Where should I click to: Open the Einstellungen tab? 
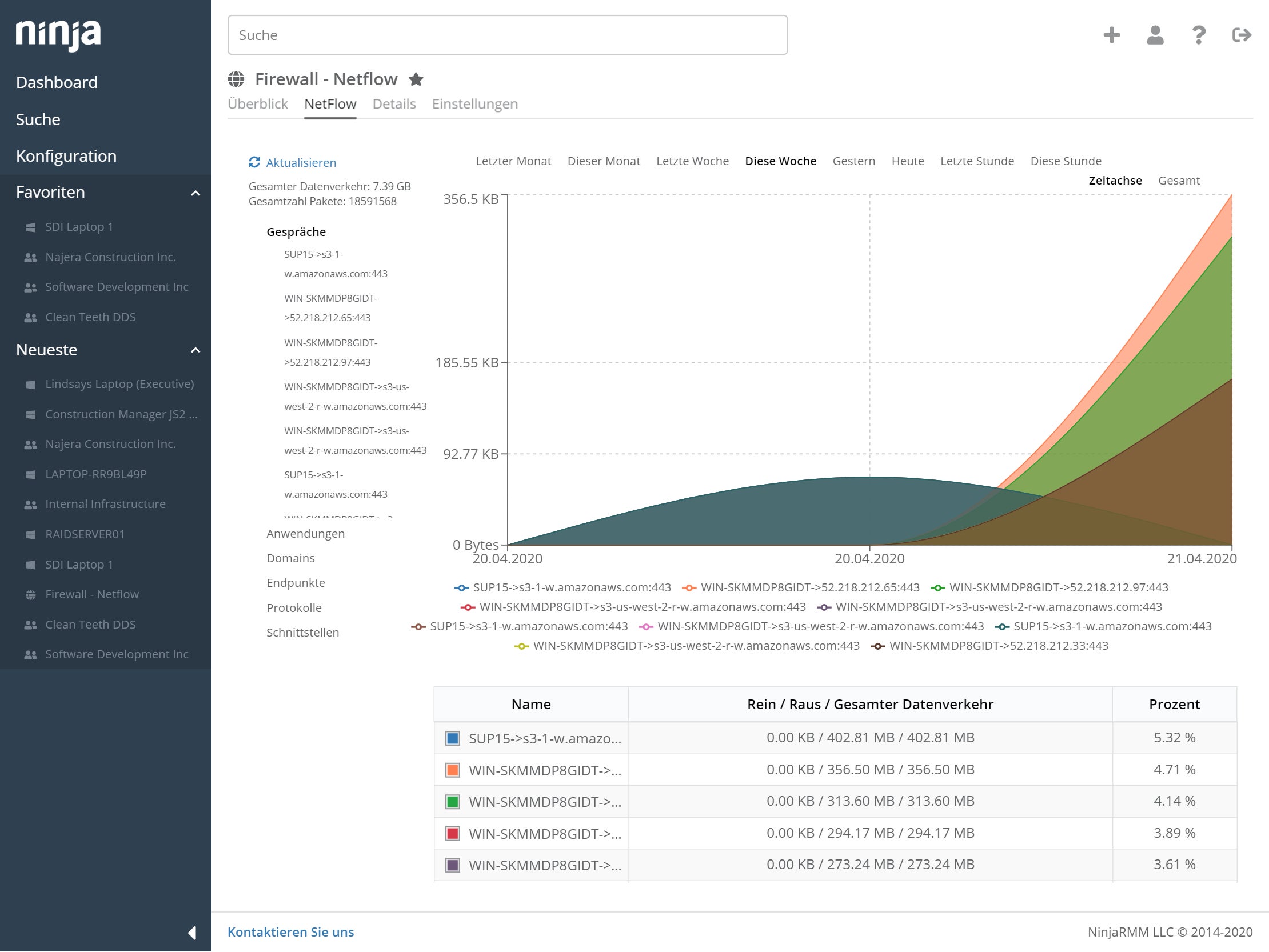474,104
